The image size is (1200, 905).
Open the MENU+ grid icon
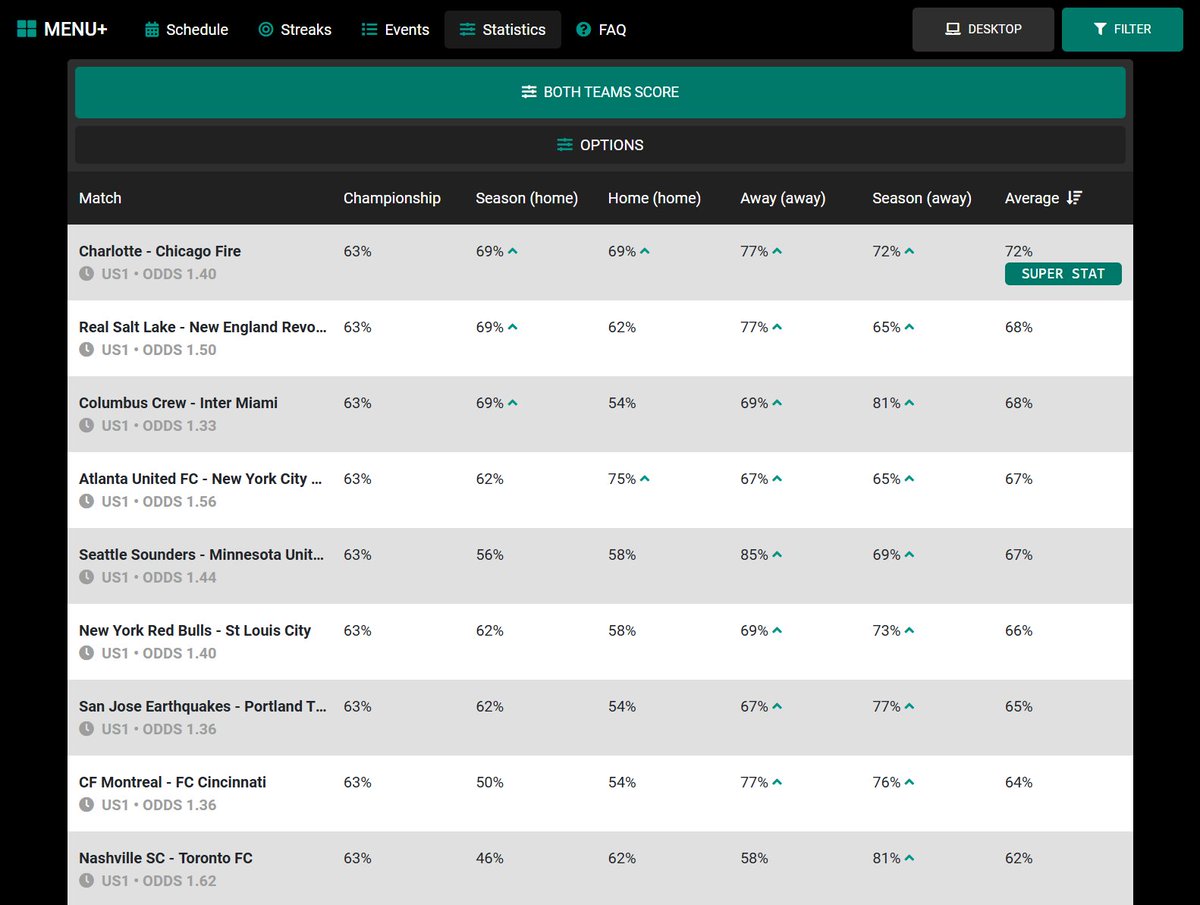pos(27,29)
